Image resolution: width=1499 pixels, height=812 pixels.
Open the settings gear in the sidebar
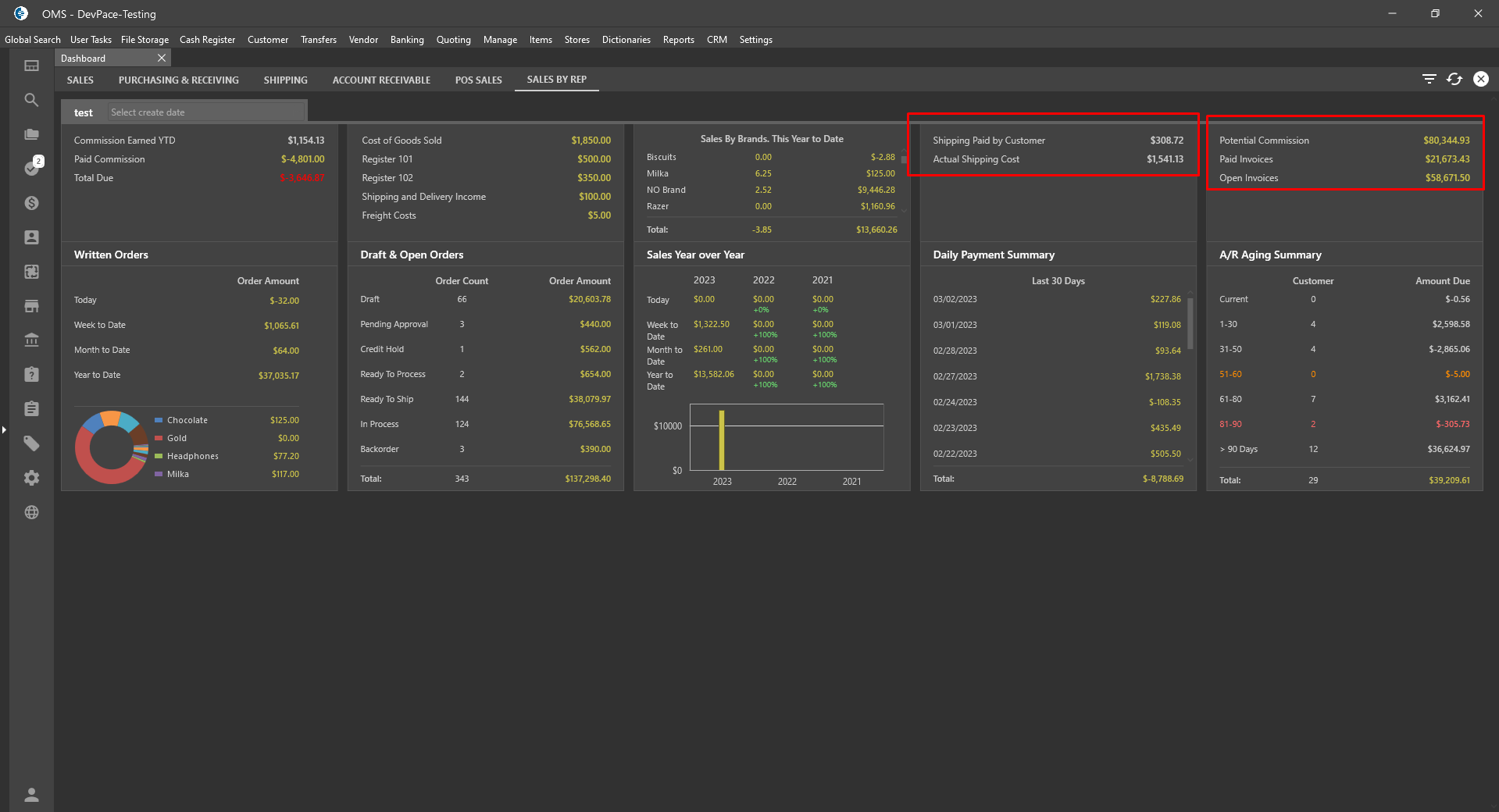pyautogui.click(x=31, y=478)
